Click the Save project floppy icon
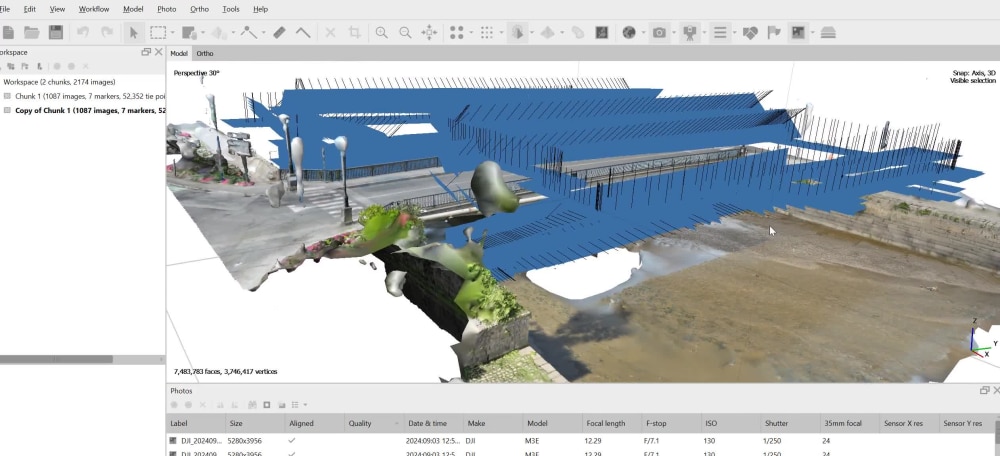 [x=55, y=33]
